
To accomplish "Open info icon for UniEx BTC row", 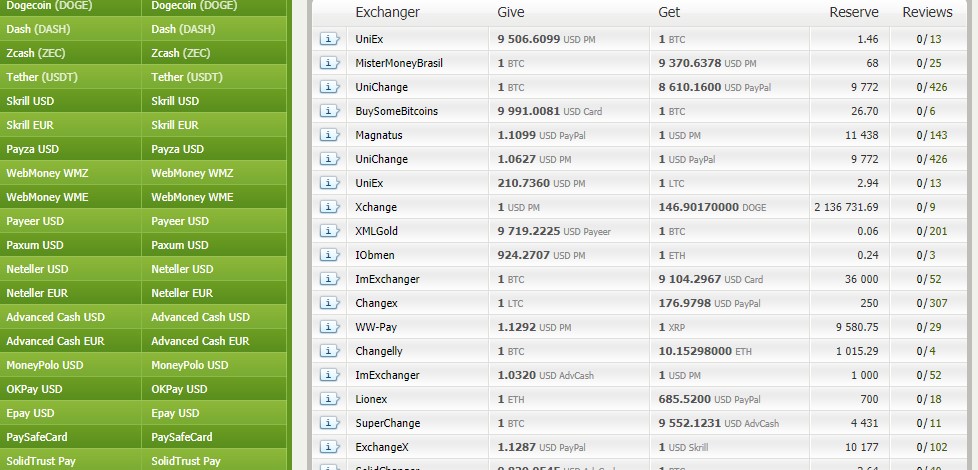I will point(329,39).
